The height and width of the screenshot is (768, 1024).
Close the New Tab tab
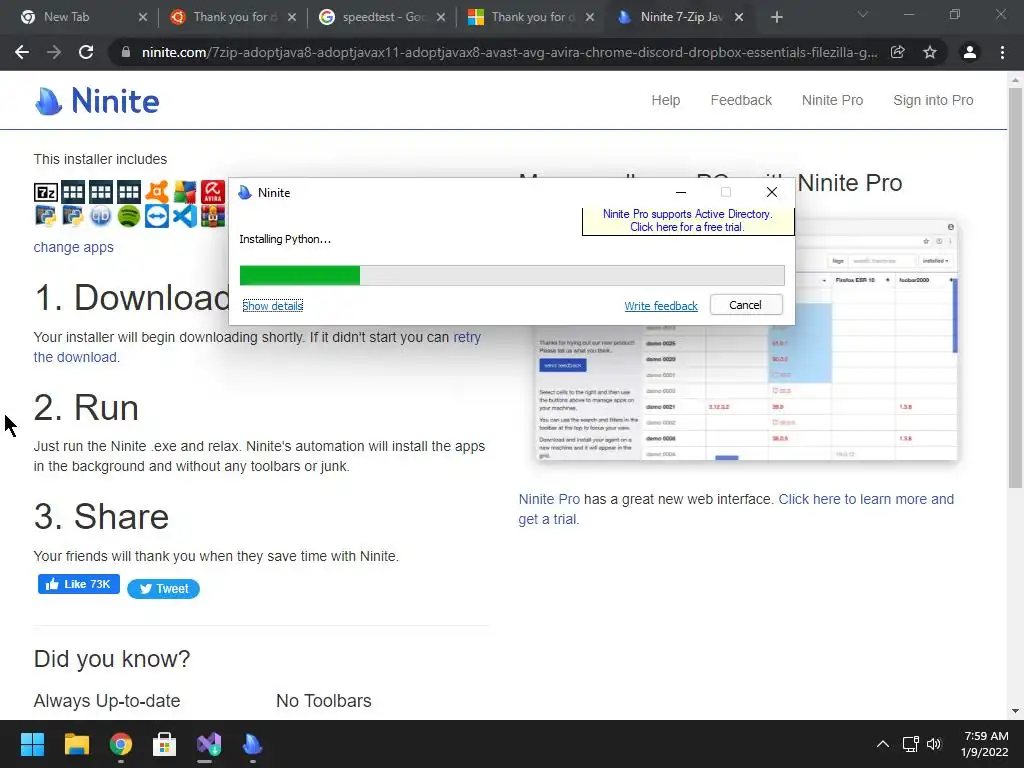tap(143, 18)
